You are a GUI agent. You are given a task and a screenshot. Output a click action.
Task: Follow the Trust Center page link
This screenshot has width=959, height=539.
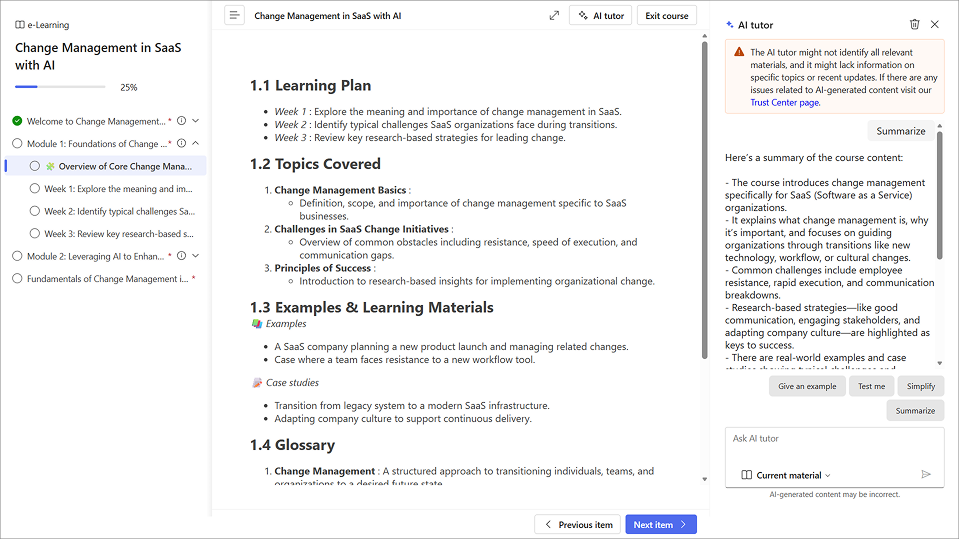point(785,102)
